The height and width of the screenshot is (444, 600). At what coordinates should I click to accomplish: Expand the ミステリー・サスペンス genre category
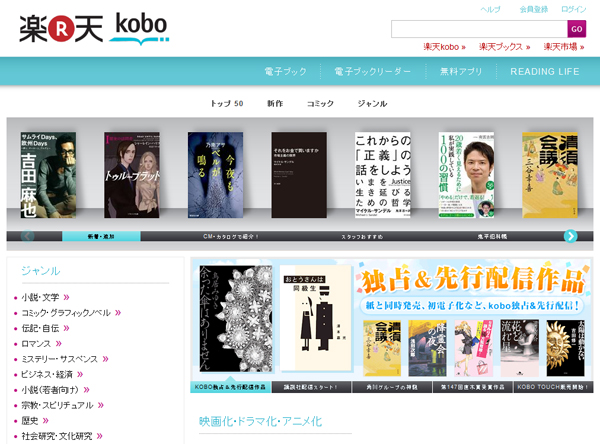point(66,359)
